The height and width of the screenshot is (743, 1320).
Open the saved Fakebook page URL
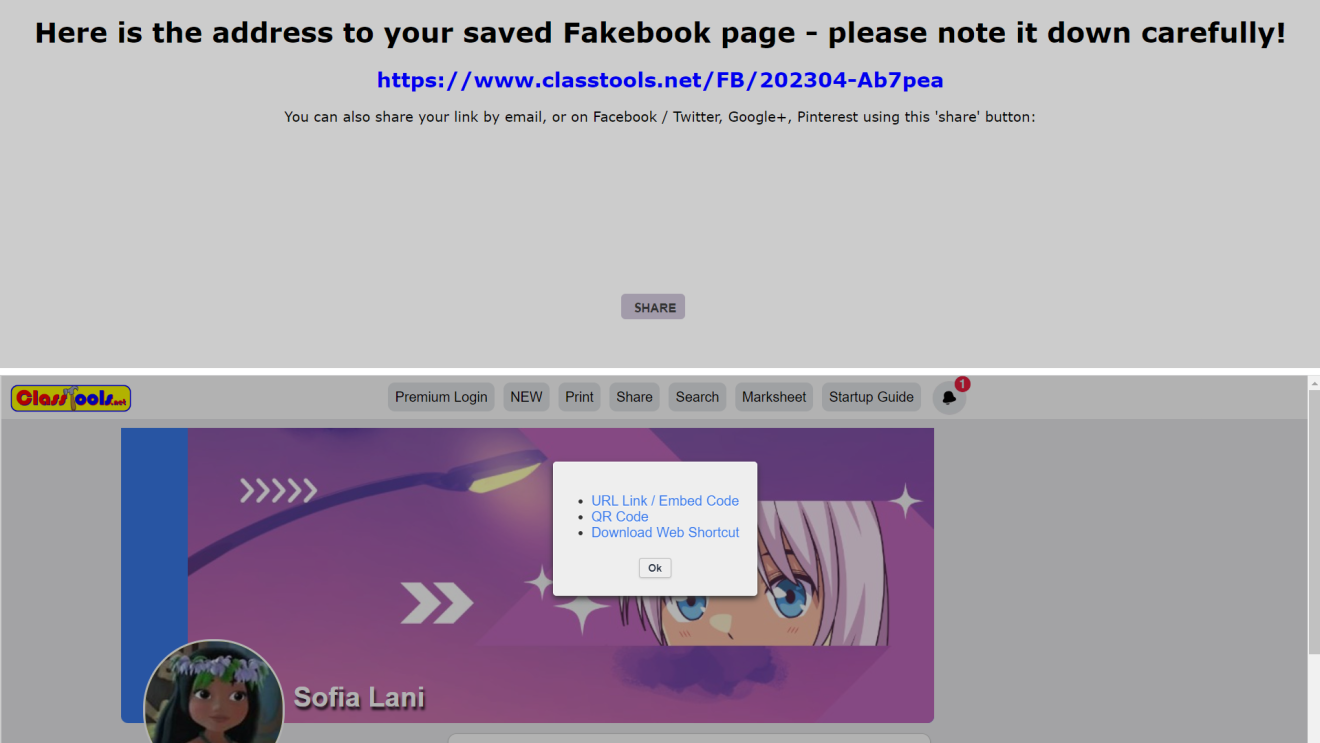click(660, 80)
